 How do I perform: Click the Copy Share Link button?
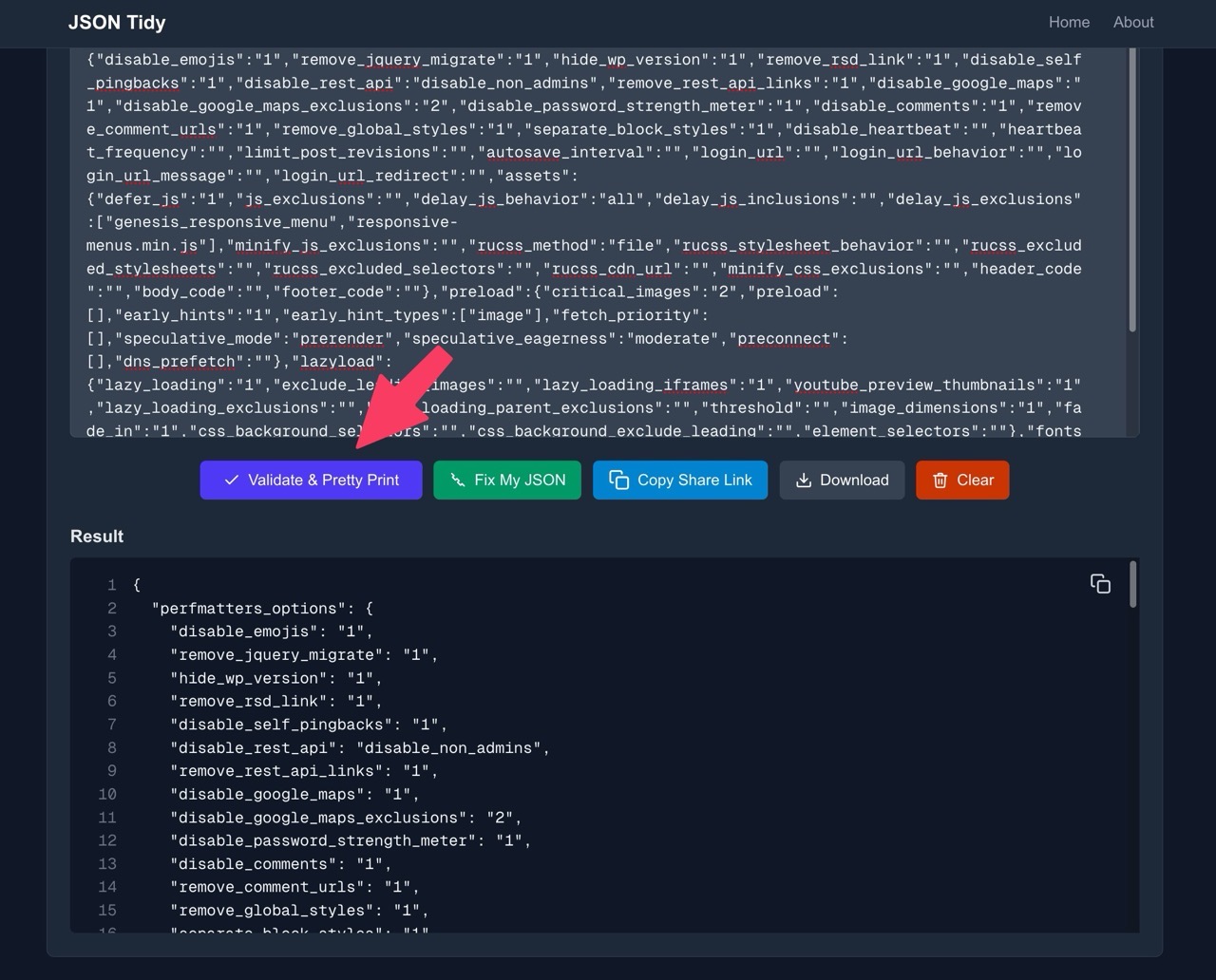(680, 480)
